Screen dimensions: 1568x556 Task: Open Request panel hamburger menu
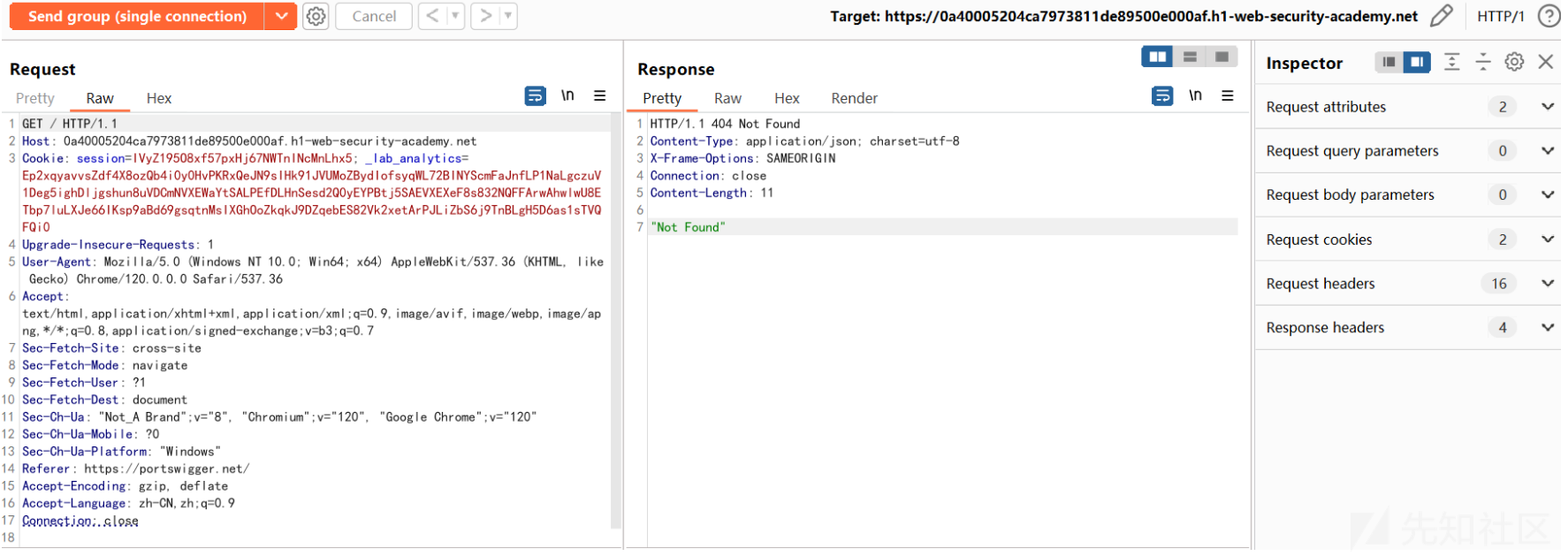[x=600, y=95]
